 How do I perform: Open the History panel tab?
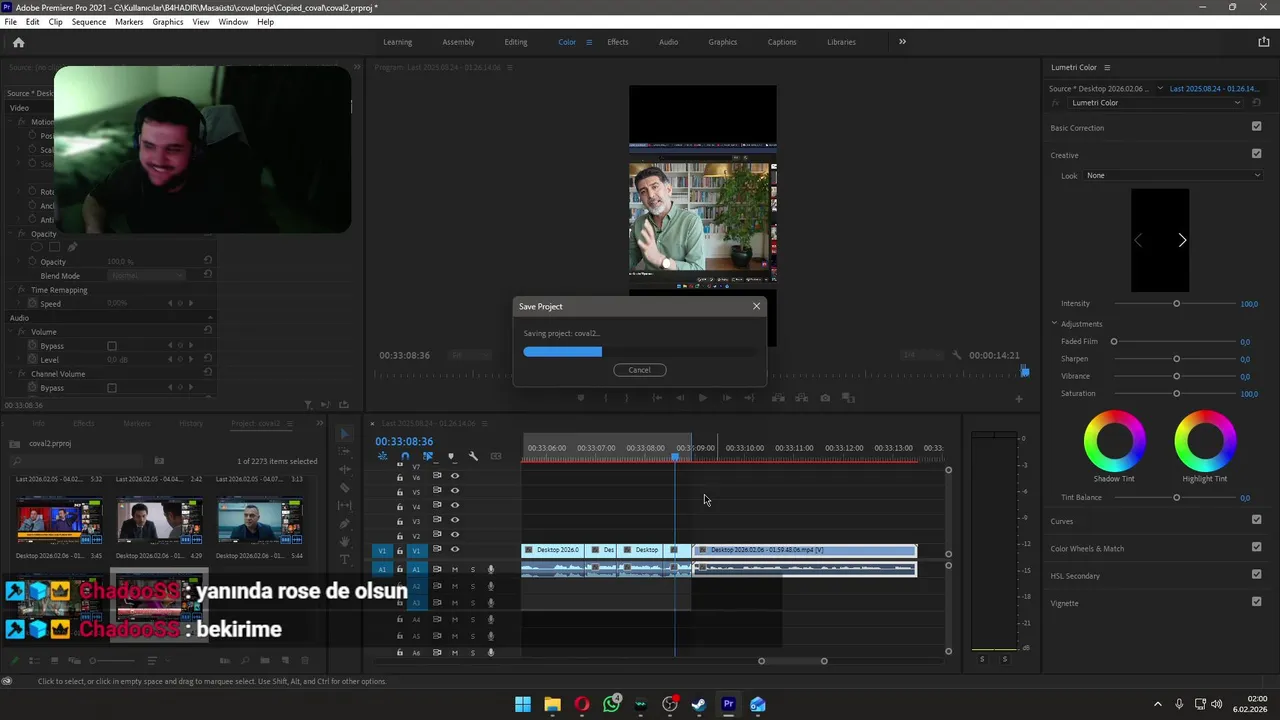pyautogui.click(x=191, y=424)
